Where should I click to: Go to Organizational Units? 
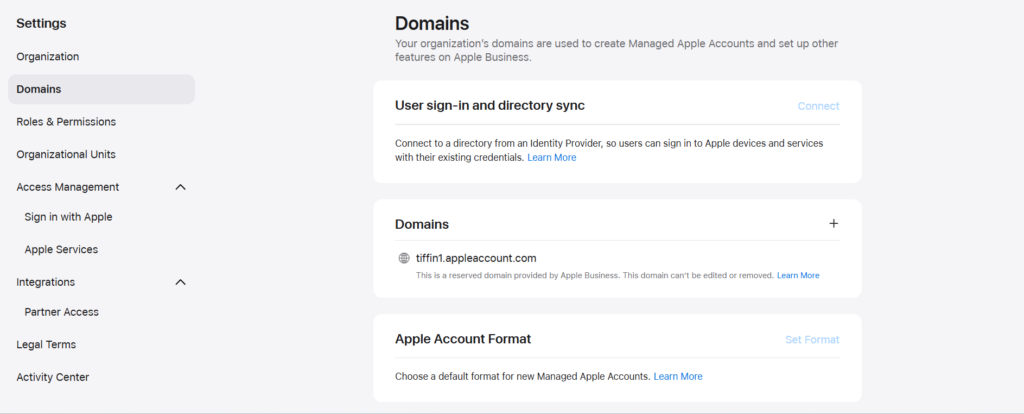66,155
